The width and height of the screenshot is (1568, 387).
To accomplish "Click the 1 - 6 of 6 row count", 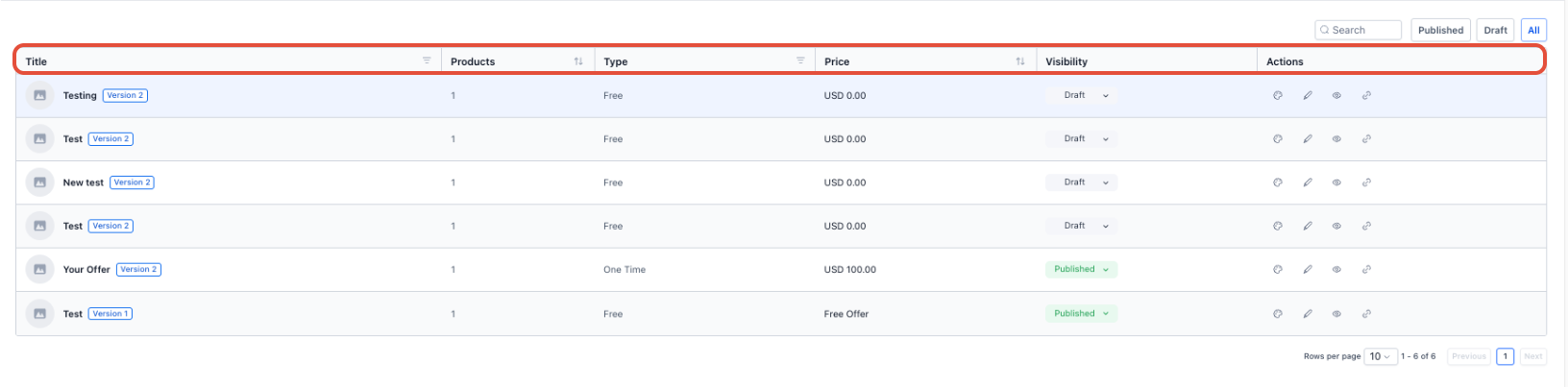I will click(1418, 356).
